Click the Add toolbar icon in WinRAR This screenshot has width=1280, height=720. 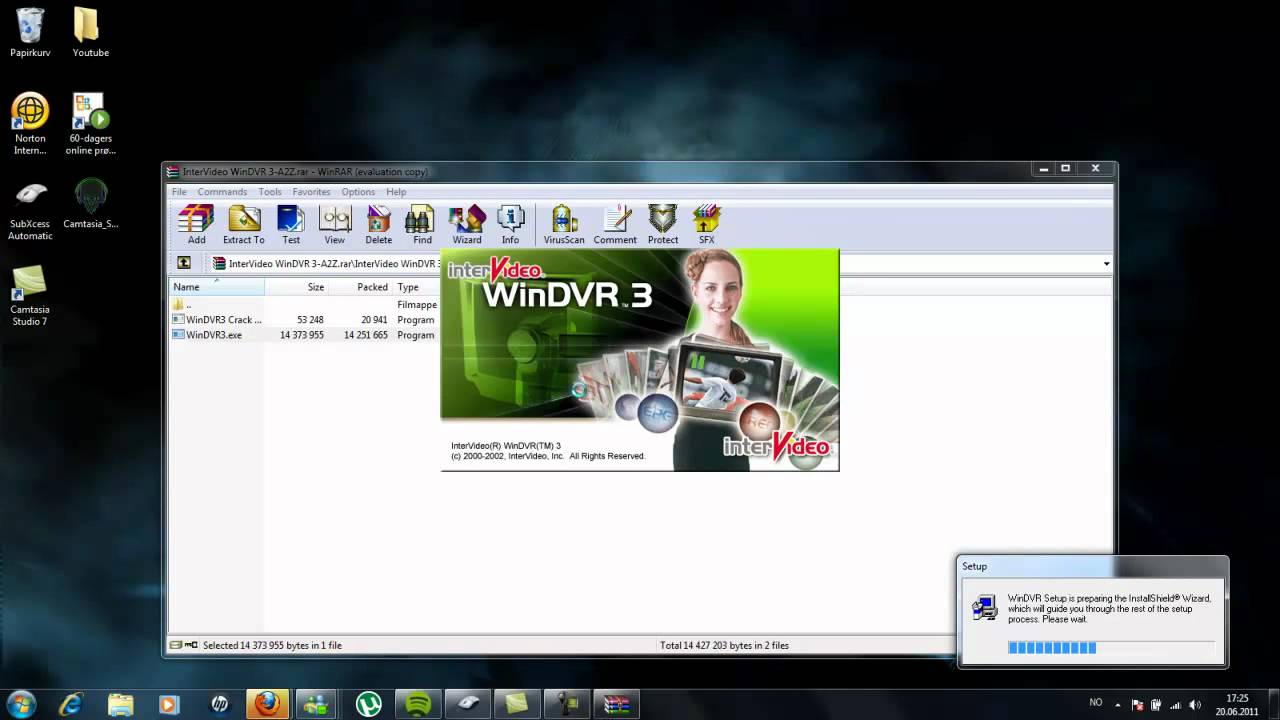tap(196, 225)
